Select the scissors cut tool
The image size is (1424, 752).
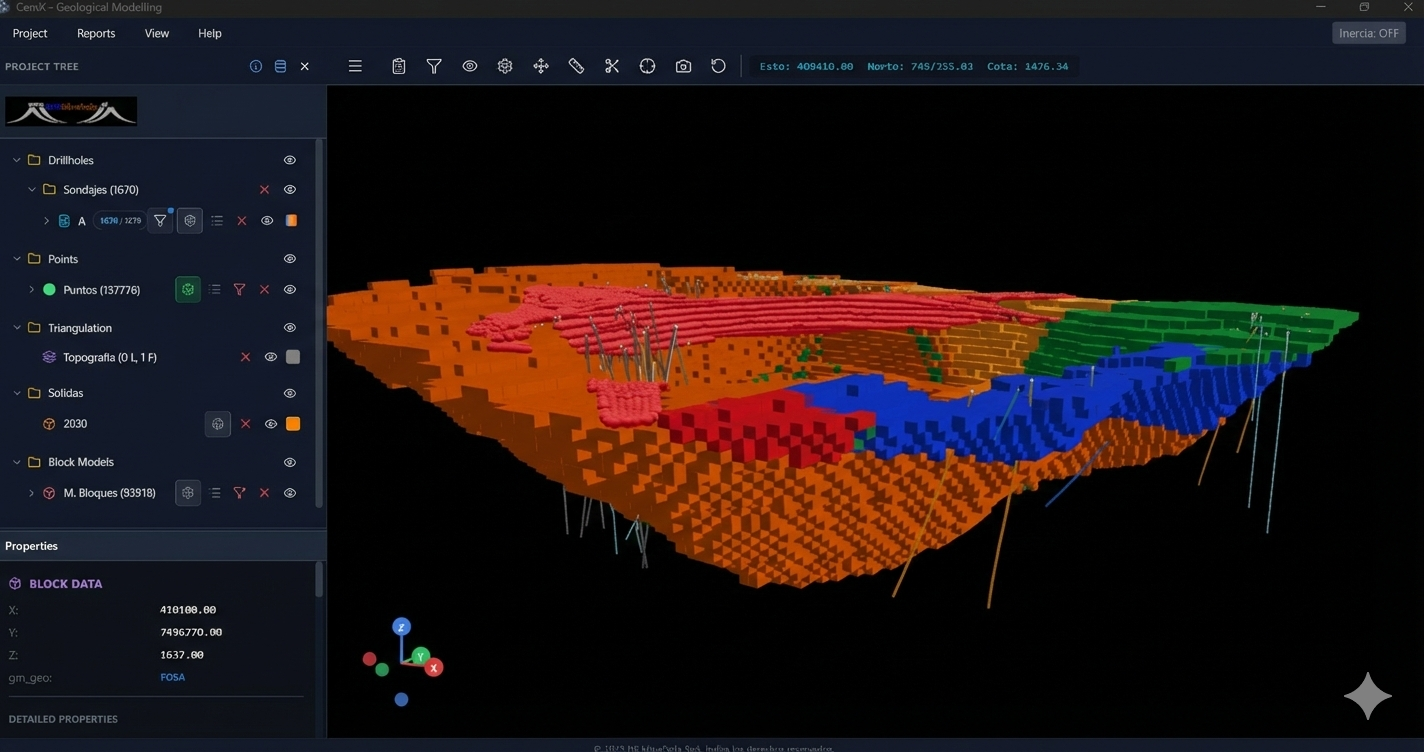(x=612, y=66)
